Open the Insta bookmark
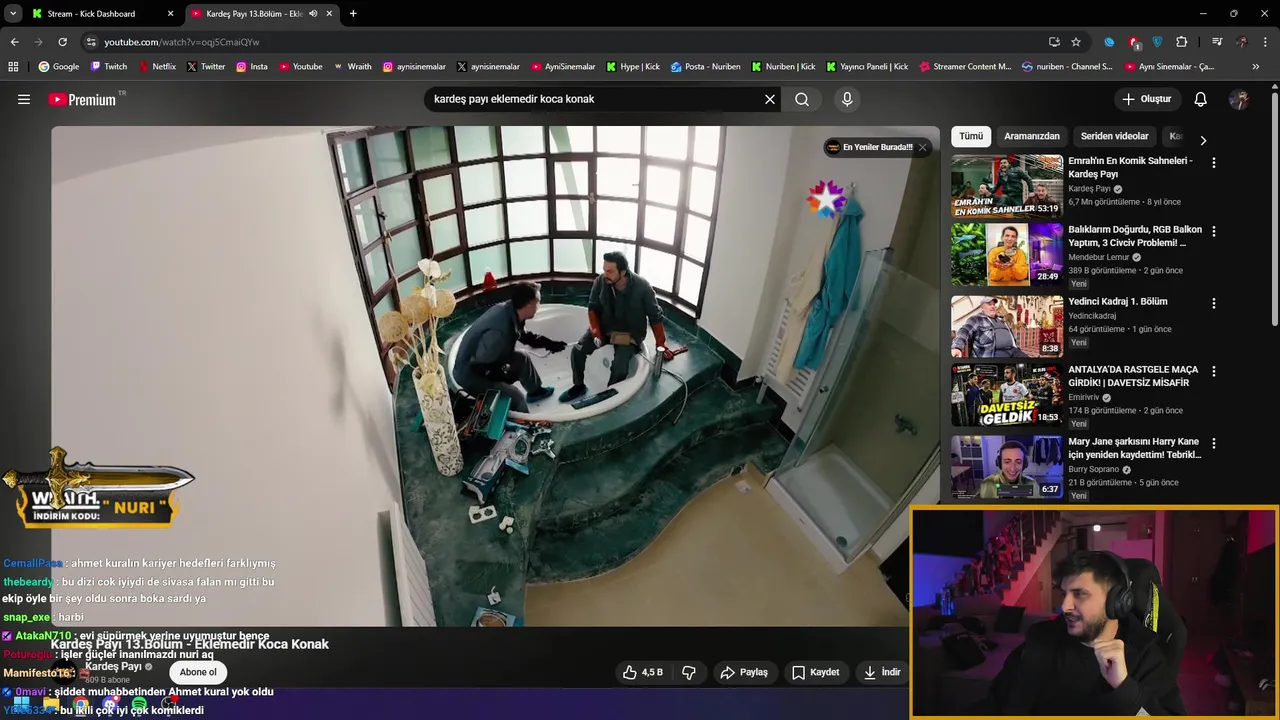The width and height of the screenshot is (1280, 720). (252, 67)
